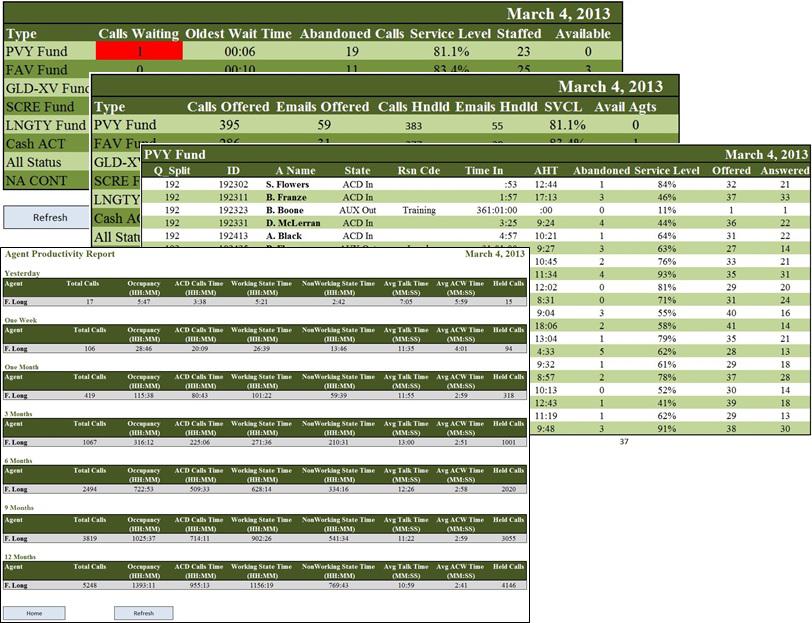This screenshot has height=623, width=812.
Task: Open the GLD-XV Fund queue details
Action: 45,89
